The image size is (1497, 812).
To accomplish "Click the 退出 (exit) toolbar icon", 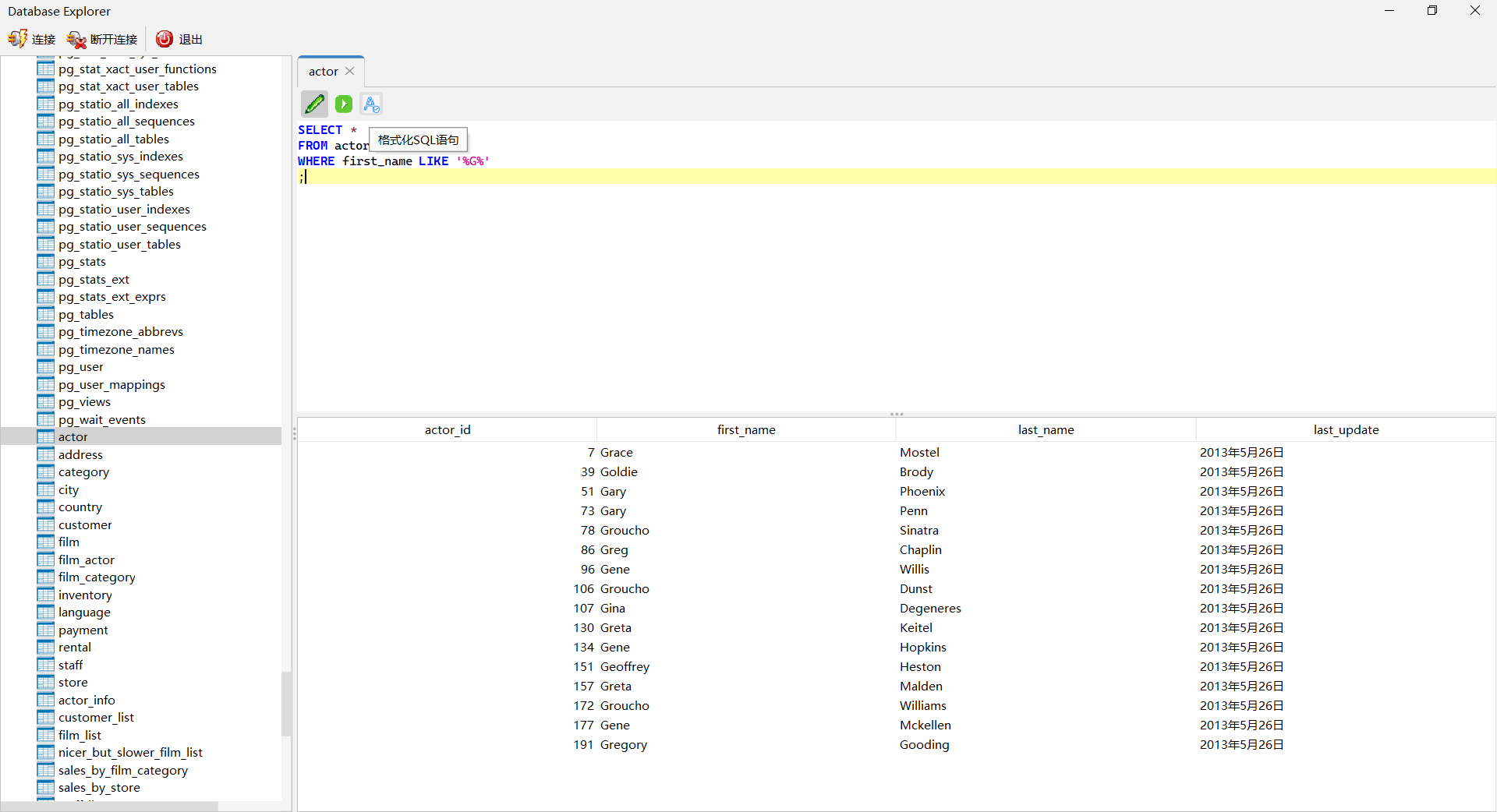I will pyautogui.click(x=179, y=39).
